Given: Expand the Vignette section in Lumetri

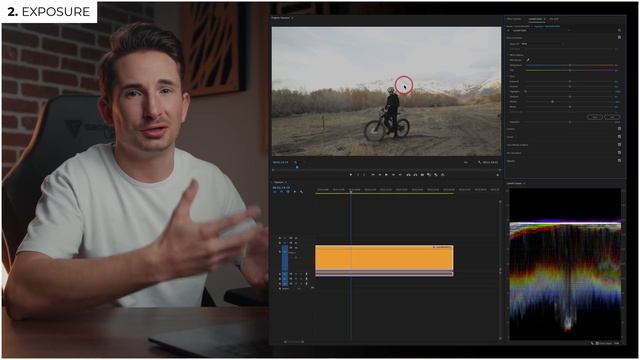Looking at the screenshot, I should (x=511, y=161).
